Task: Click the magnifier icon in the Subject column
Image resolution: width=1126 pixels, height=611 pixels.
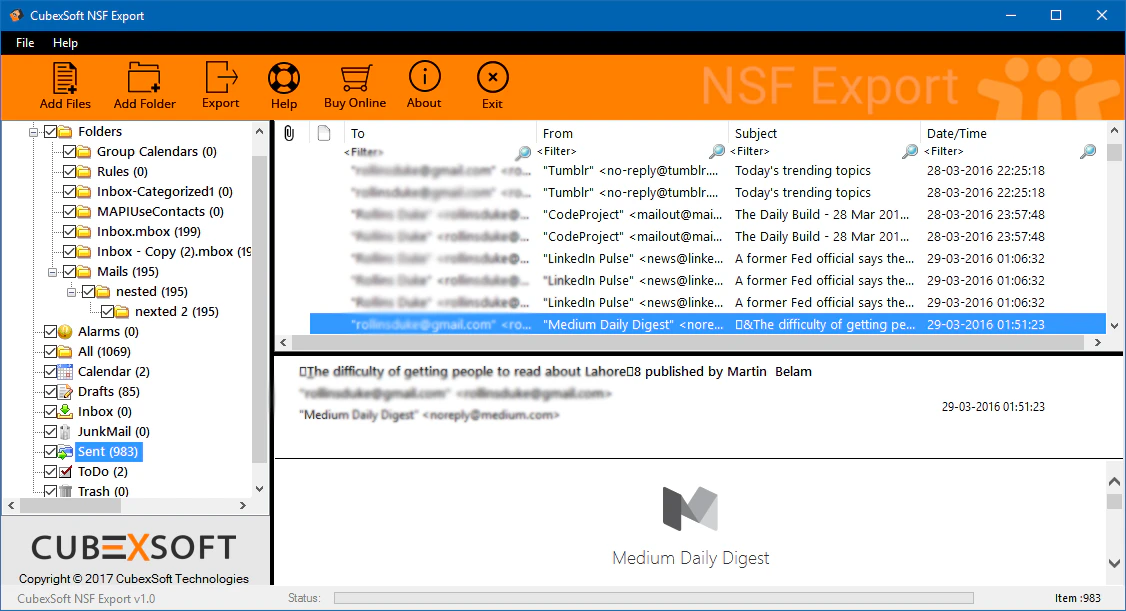Action: pos(909,153)
